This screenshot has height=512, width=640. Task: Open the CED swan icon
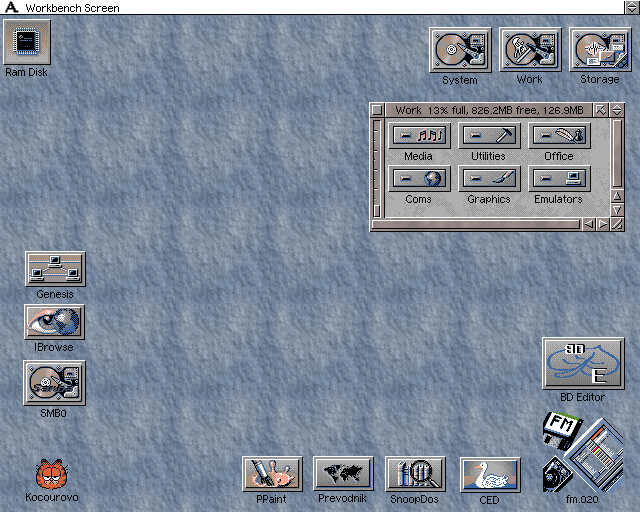[x=490, y=474]
